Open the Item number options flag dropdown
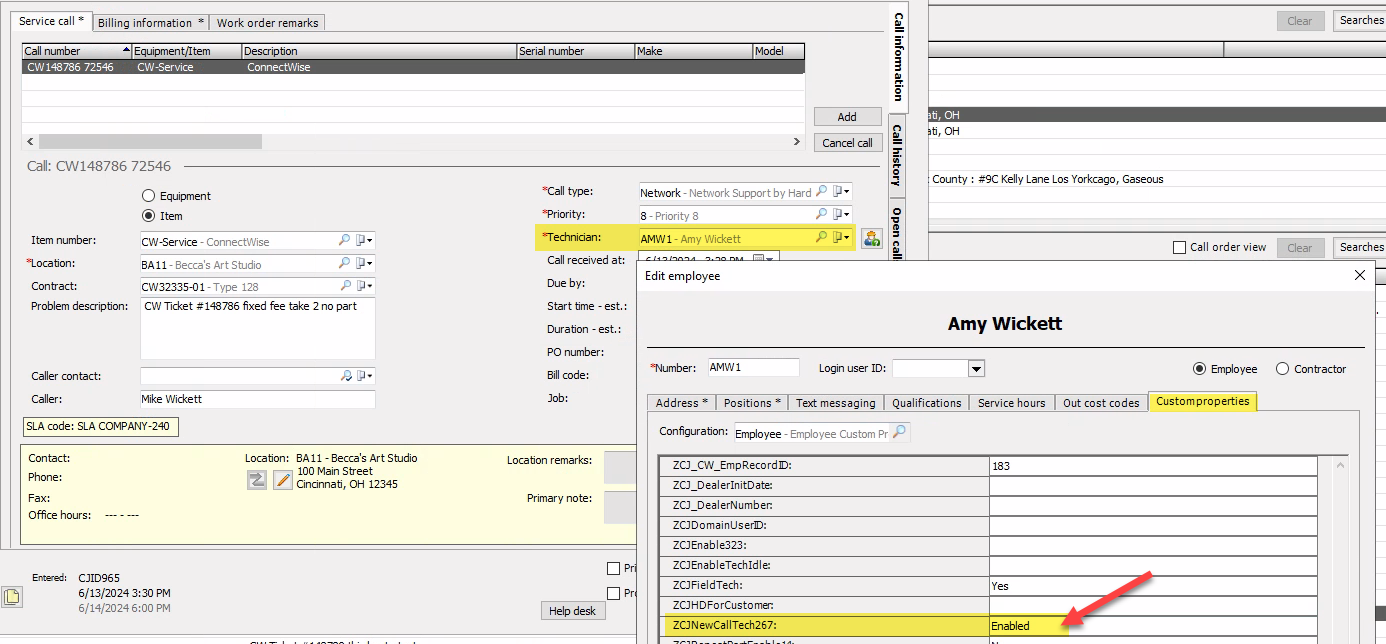Image resolution: width=1386 pixels, height=644 pixels. pyautogui.click(x=365, y=241)
